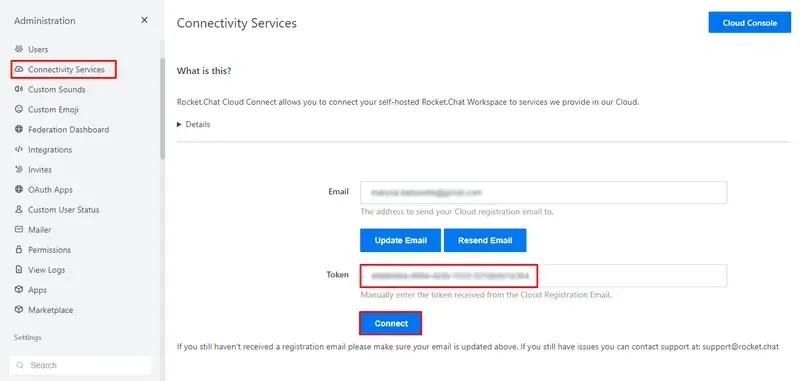Image resolution: width=800 pixels, height=381 pixels.
Task: Open the Invites menu item
Action: coord(40,169)
